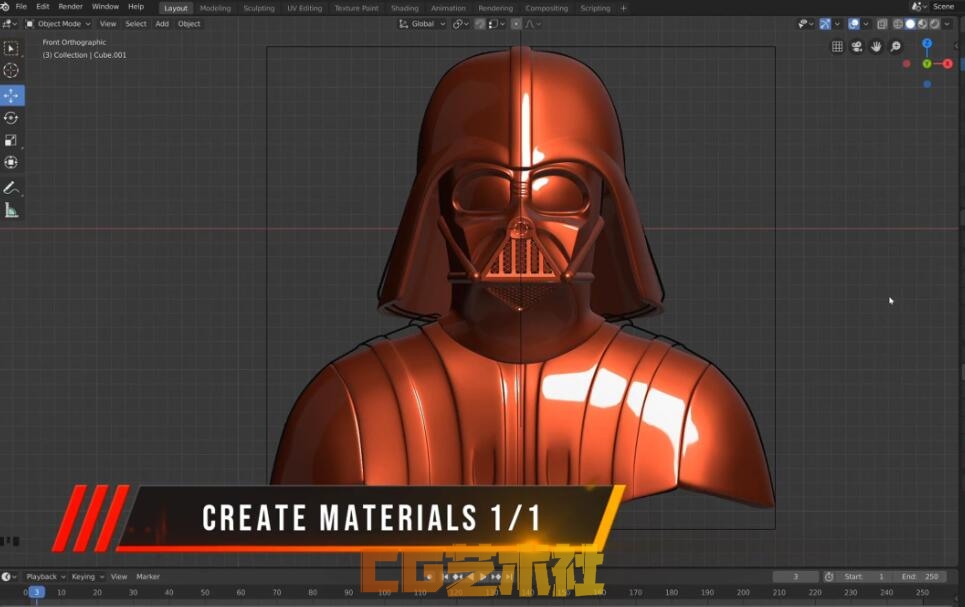Click the hand pan view icon
This screenshot has height=607, width=965.
click(876, 47)
